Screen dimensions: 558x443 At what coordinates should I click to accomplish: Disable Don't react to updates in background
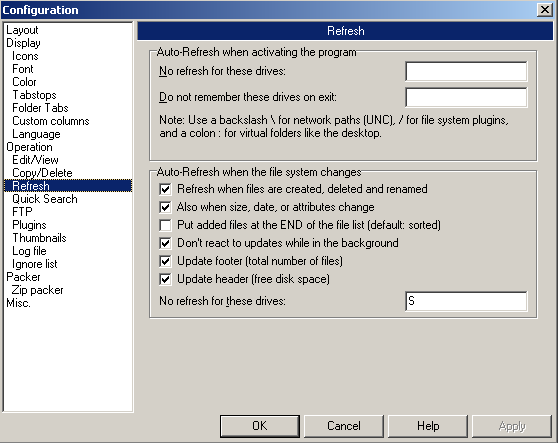click(165, 243)
